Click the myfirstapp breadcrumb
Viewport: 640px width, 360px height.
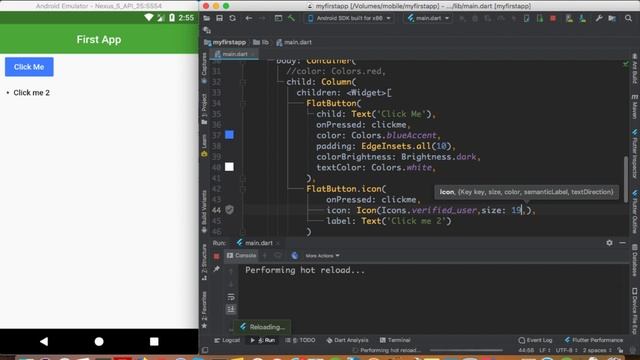pyautogui.click(x=225, y=42)
